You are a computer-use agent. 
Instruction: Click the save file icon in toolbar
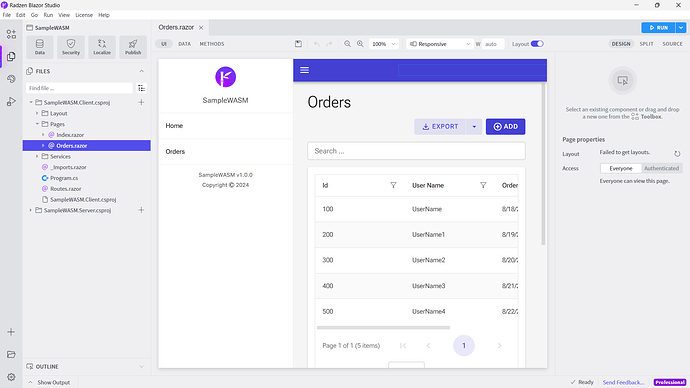[298, 44]
